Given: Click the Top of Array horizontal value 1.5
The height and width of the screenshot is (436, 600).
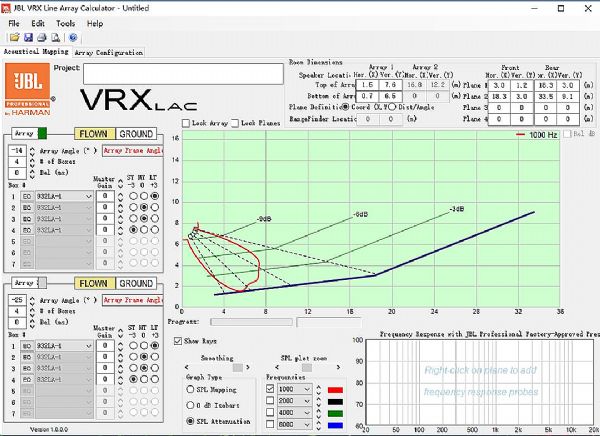Looking at the screenshot, I should pyautogui.click(x=367, y=85).
